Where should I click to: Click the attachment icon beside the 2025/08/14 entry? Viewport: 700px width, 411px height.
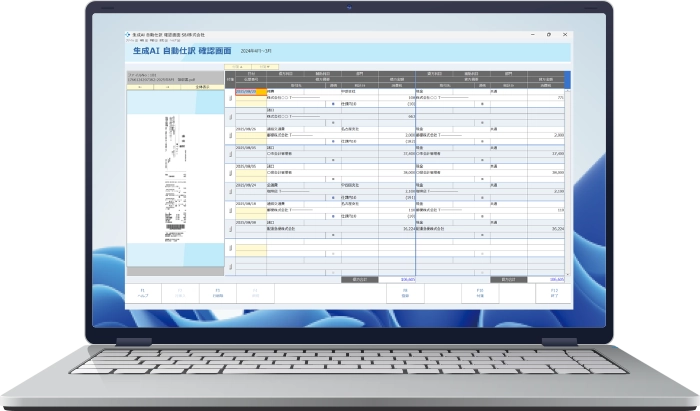[230, 212]
